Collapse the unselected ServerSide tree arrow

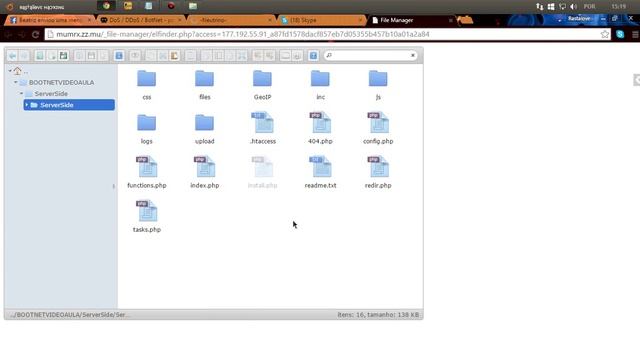tap(21, 93)
